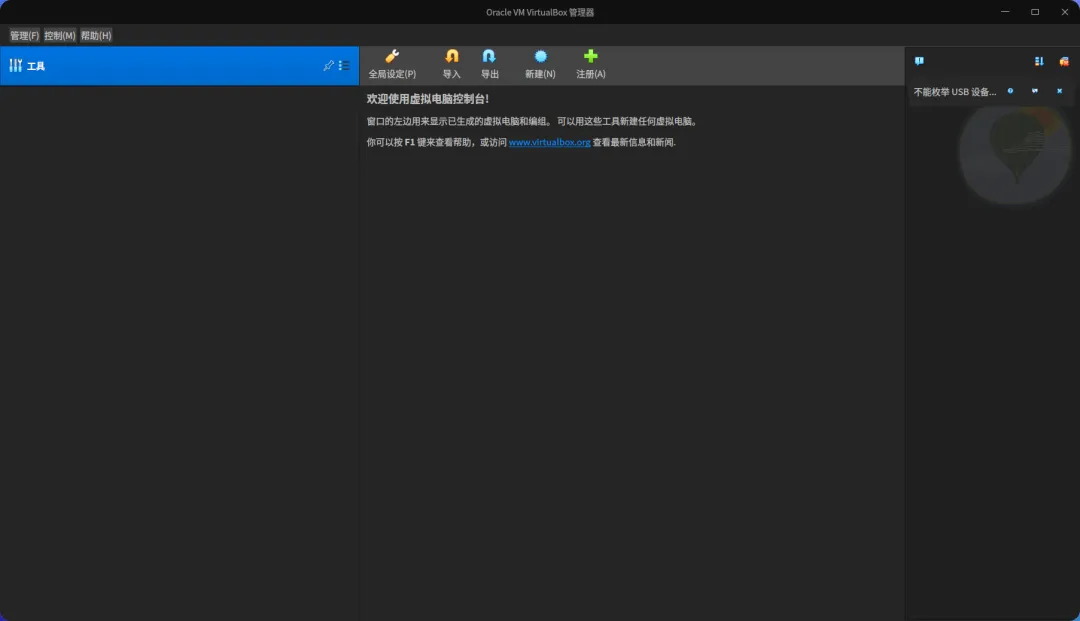Open the 工具 list menu icon
The image size is (1080, 621).
344,65
